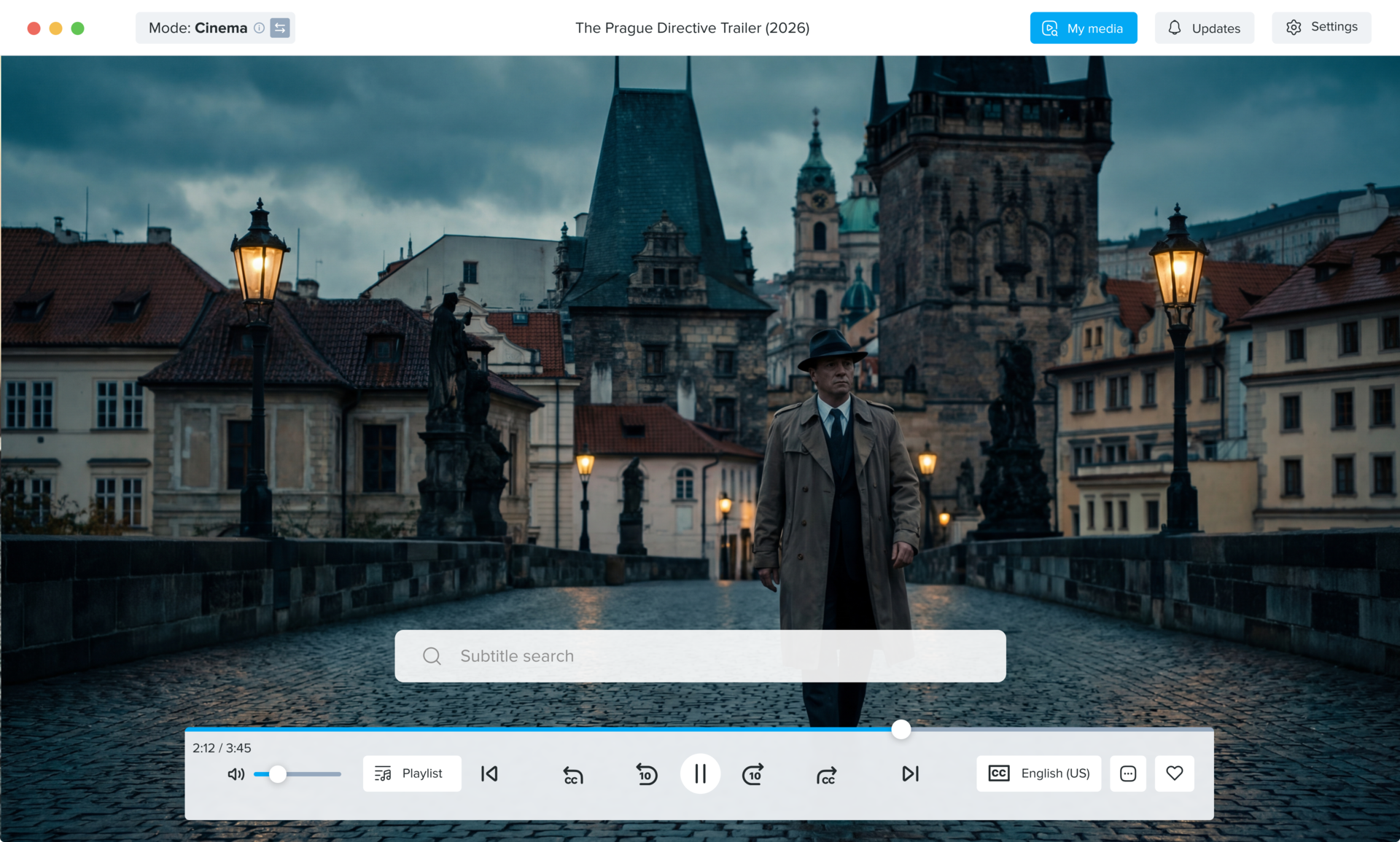Open Settings
Image resolution: width=1400 pixels, height=842 pixels.
click(x=1321, y=27)
